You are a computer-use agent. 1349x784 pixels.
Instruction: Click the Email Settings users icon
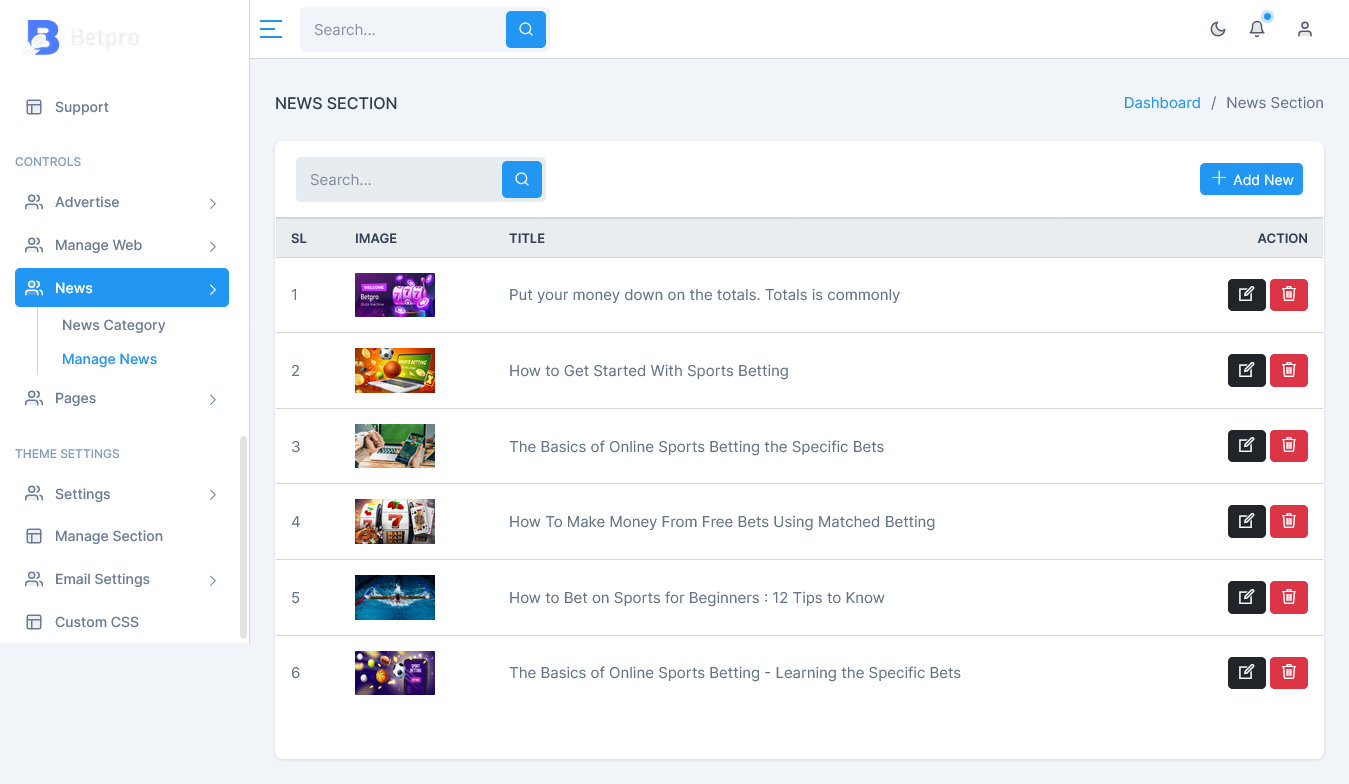[34, 579]
